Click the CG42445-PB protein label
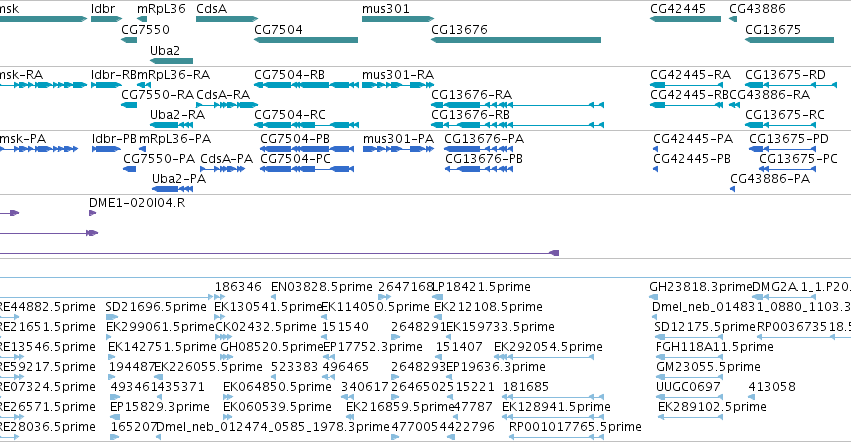The width and height of the screenshot is (851, 442). 692,159
